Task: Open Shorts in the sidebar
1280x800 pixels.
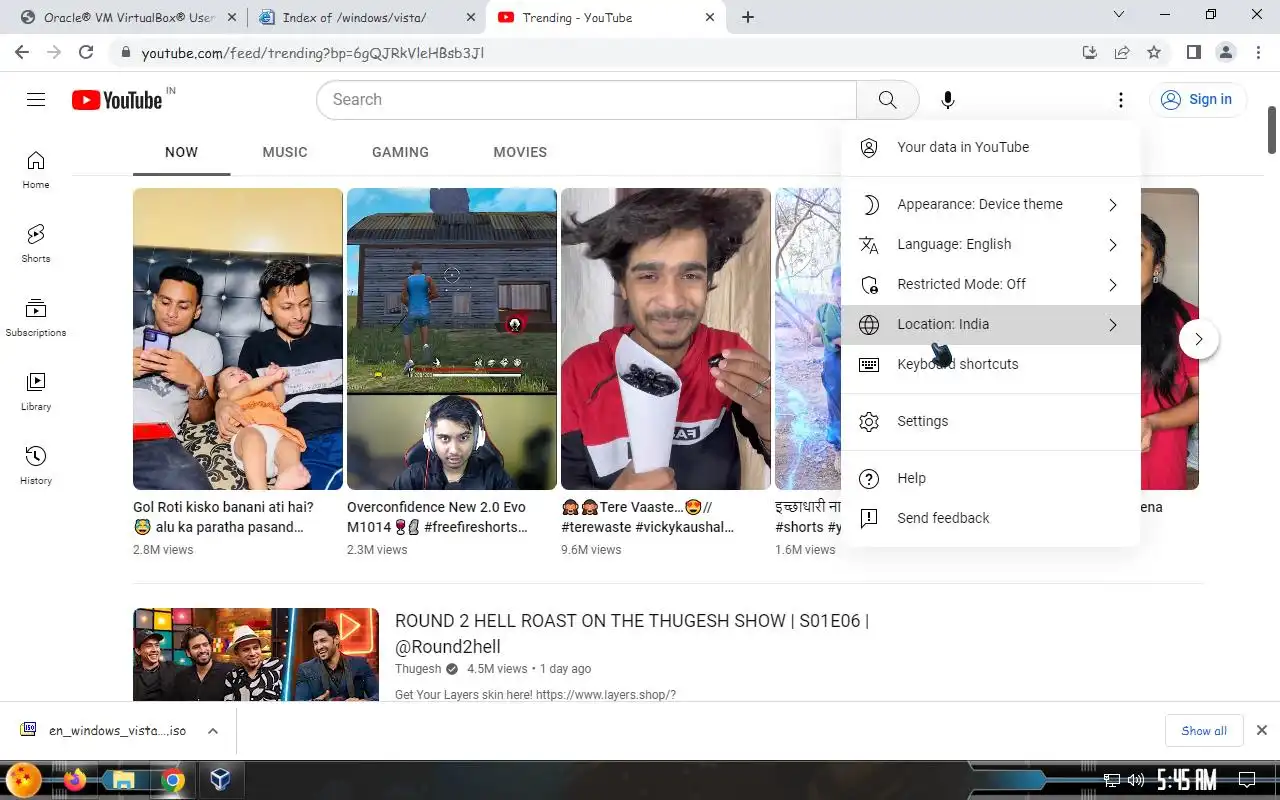Action: click(36, 243)
